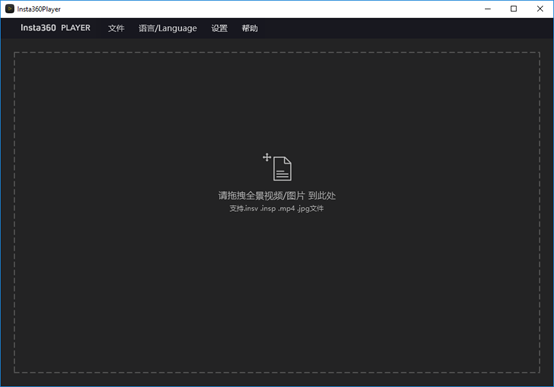Open the 设置 menu
This screenshot has width=554, height=387.
point(219,28)
